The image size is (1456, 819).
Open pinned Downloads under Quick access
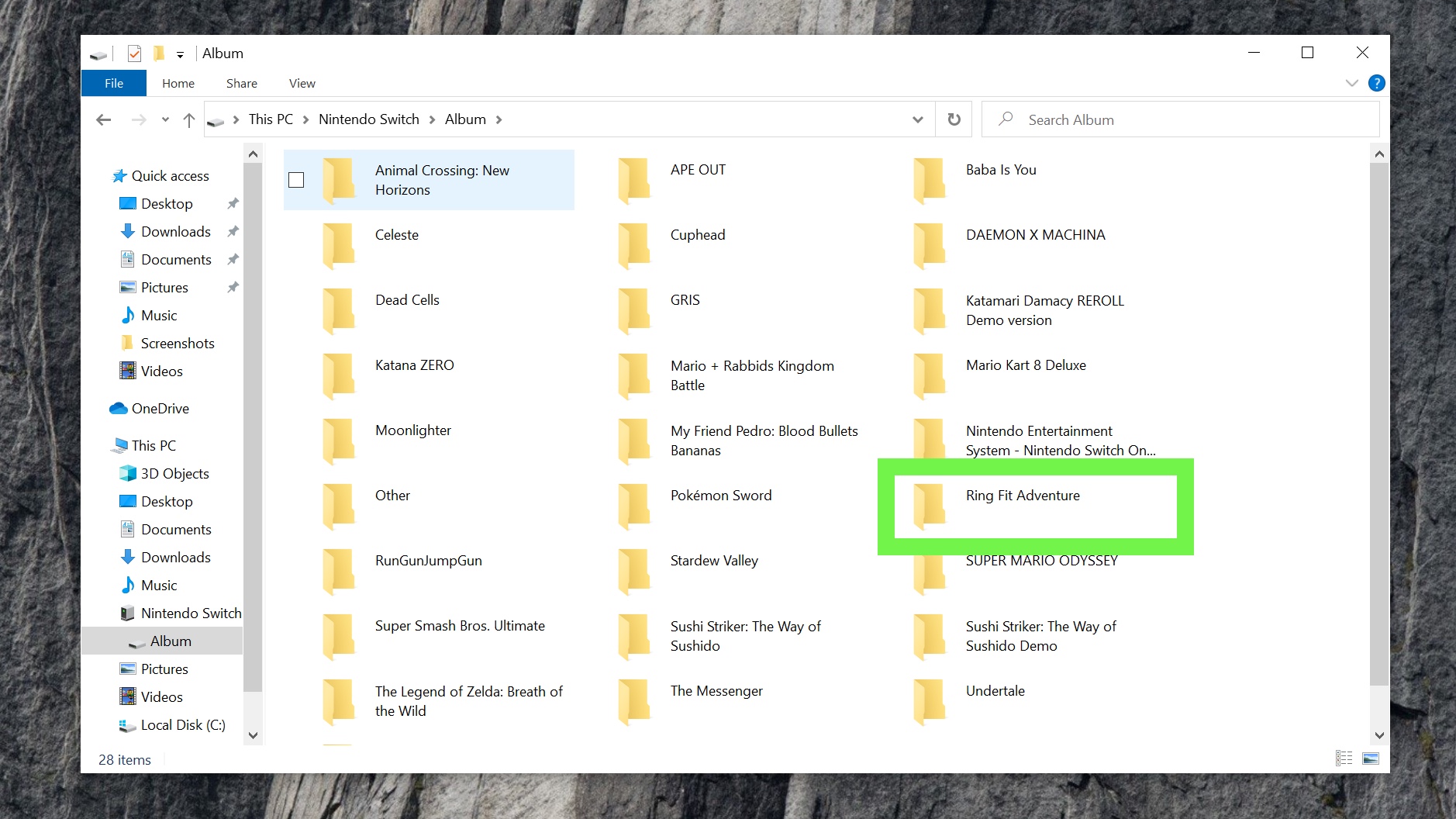tap(166, 232)
